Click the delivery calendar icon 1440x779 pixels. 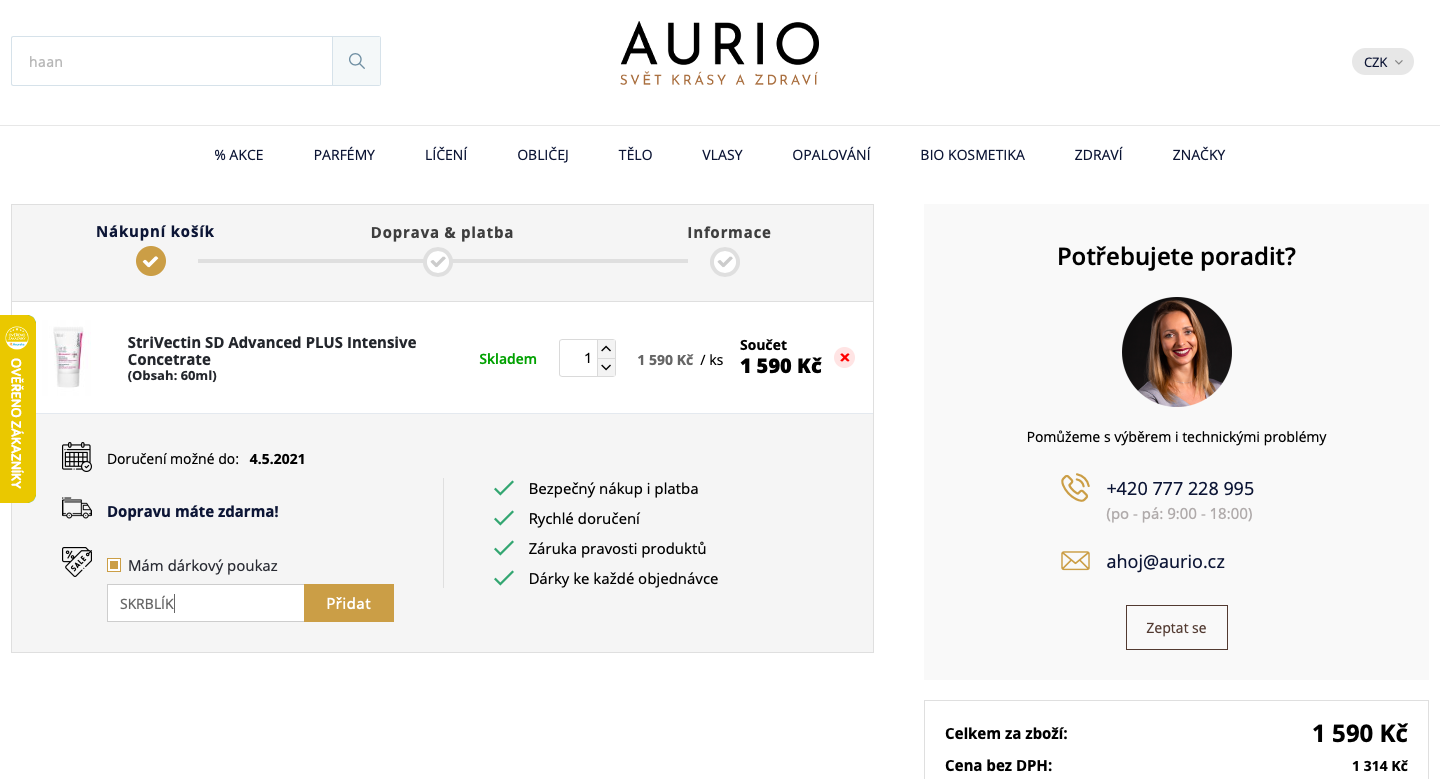coord(77,457)
